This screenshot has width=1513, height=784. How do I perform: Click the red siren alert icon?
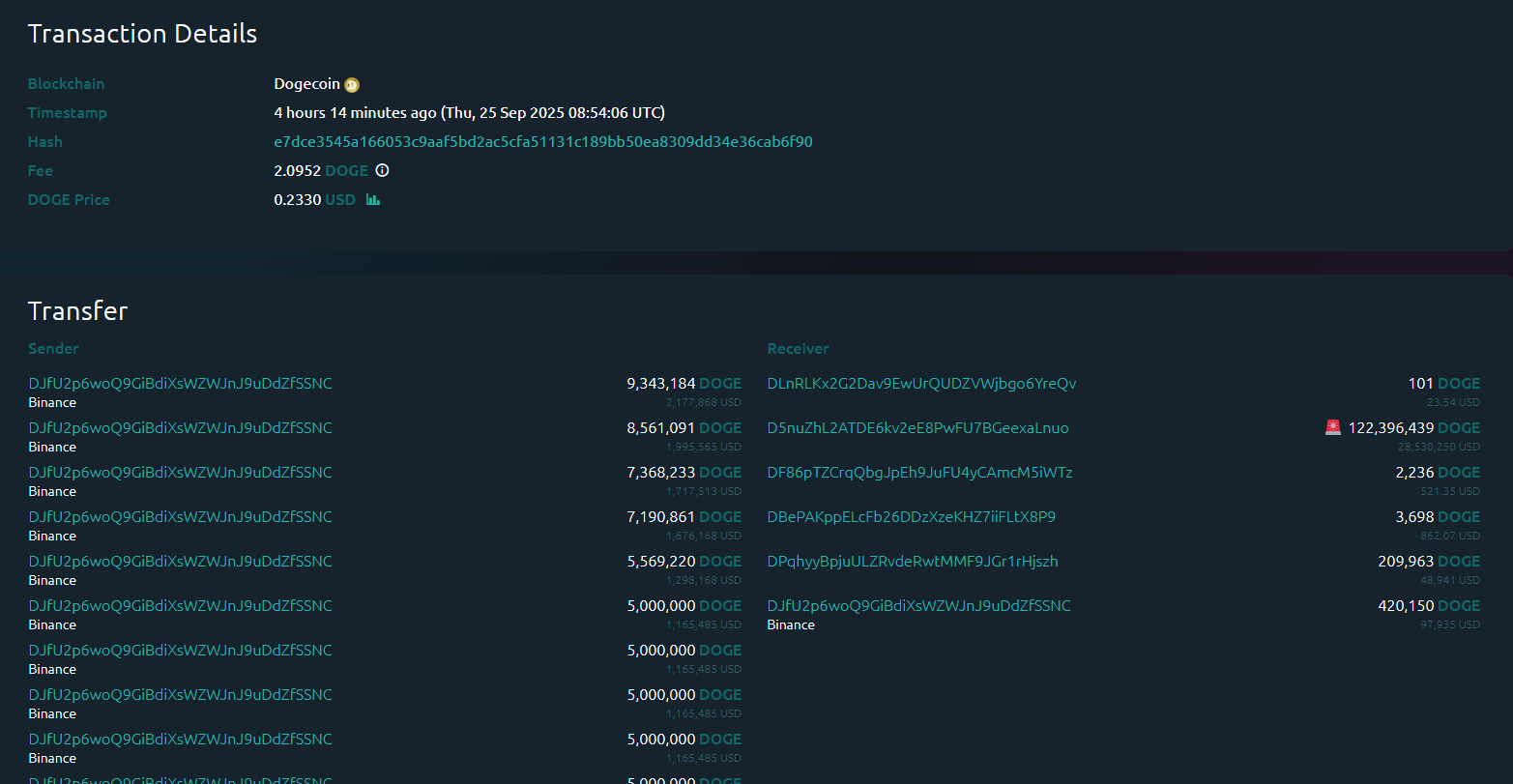coord(1333,427)
